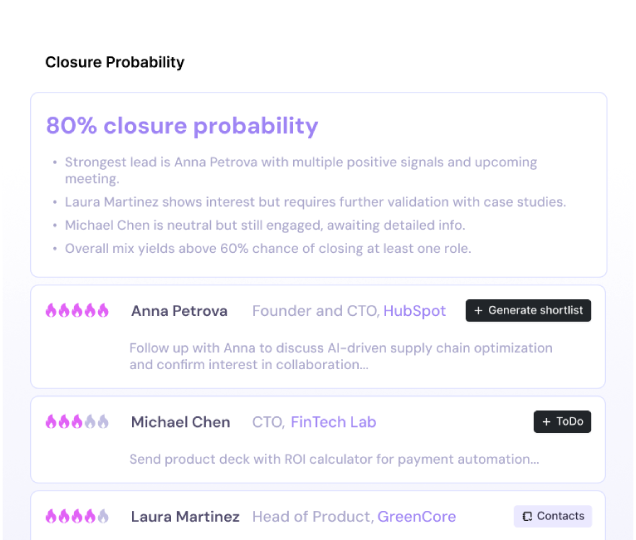Click the Contacts button icon
636x540 pixels.
point(527,517)
